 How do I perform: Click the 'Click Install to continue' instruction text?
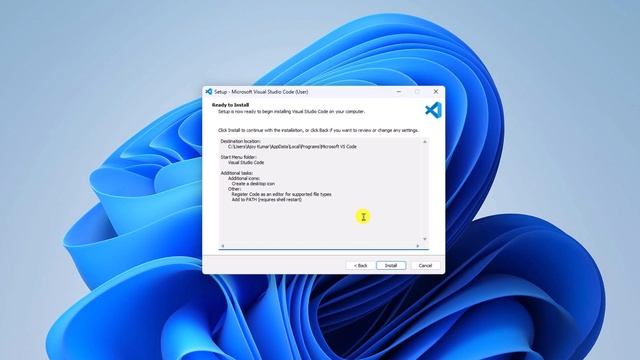(x=318, y=130)
